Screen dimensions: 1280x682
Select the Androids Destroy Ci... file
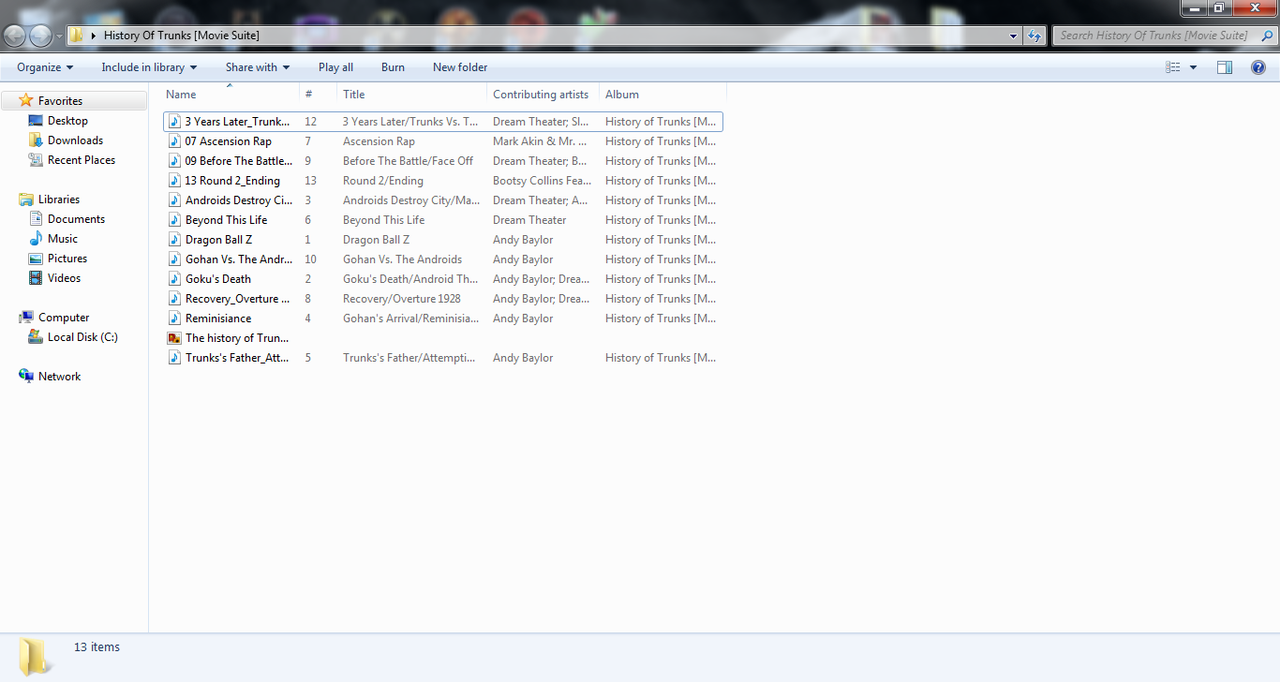(x=443, y=200)
